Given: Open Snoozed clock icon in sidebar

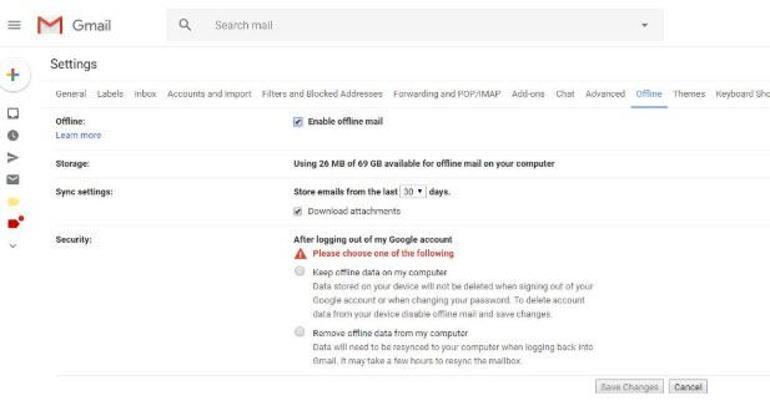Looking at the screenshot, I should tap(13, 135).
